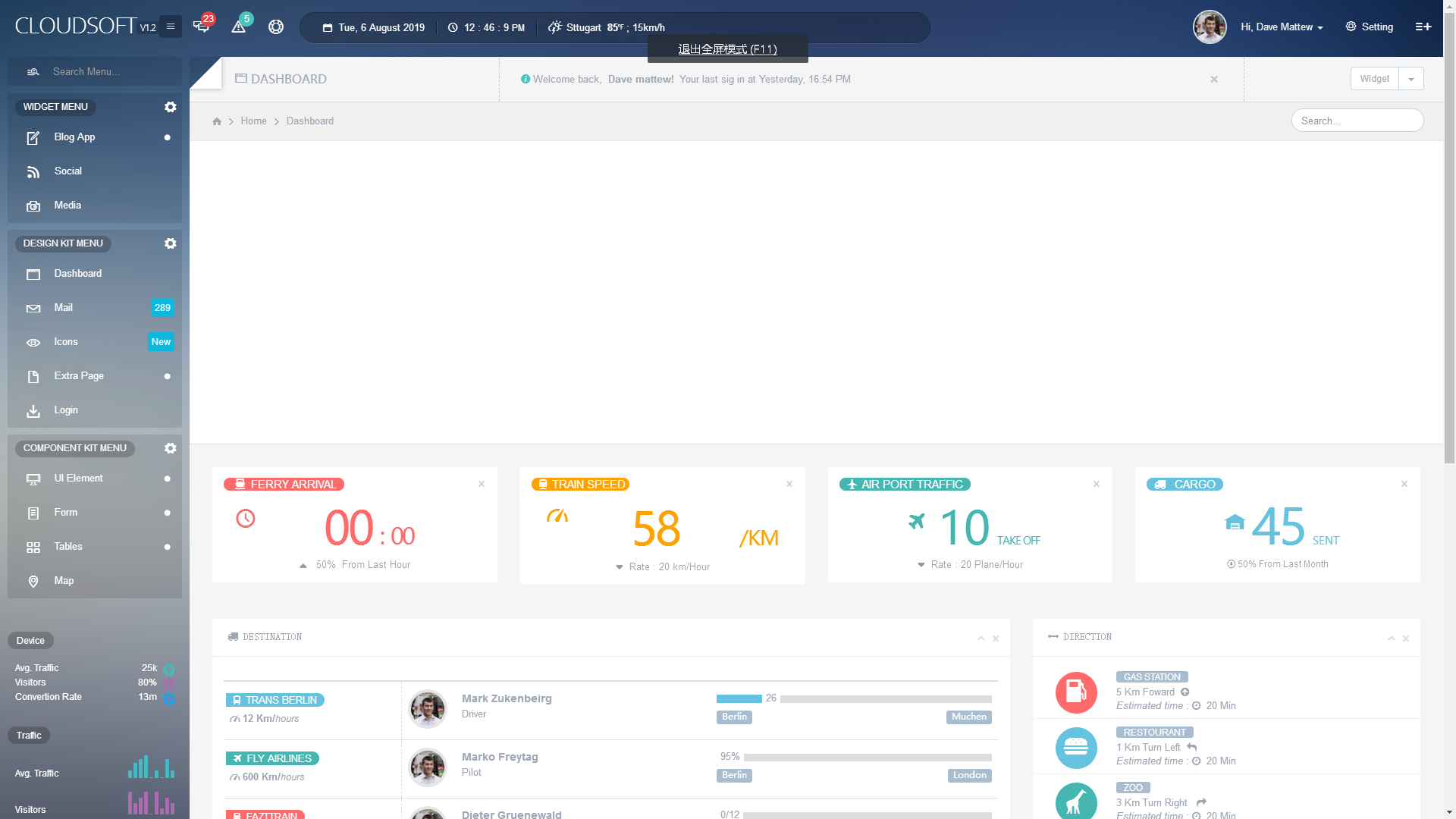Close the Direction panel
The height and width of the screenshot is (819, 1456).
1406,639
